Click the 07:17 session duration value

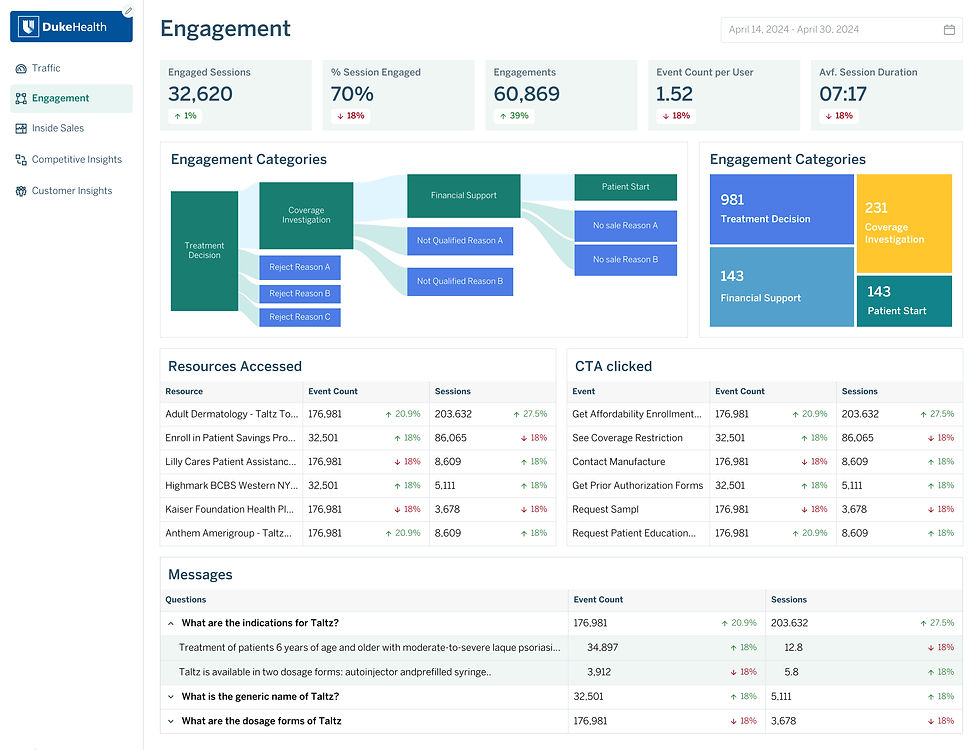click(x=843, y=94)
